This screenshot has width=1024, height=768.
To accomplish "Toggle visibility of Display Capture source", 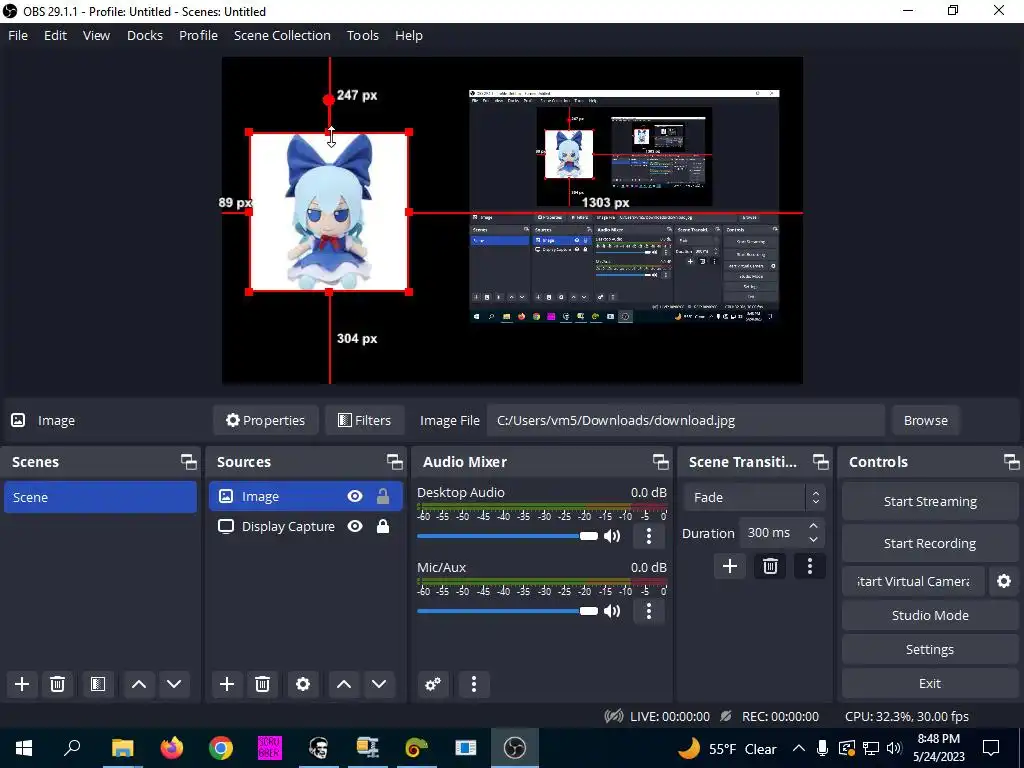I will [355, 526].
